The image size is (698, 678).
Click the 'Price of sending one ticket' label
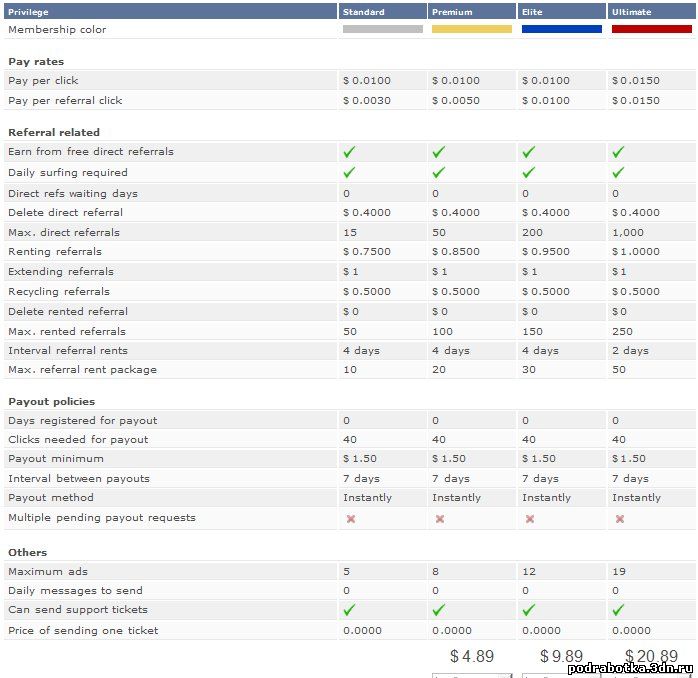(83, 631)
